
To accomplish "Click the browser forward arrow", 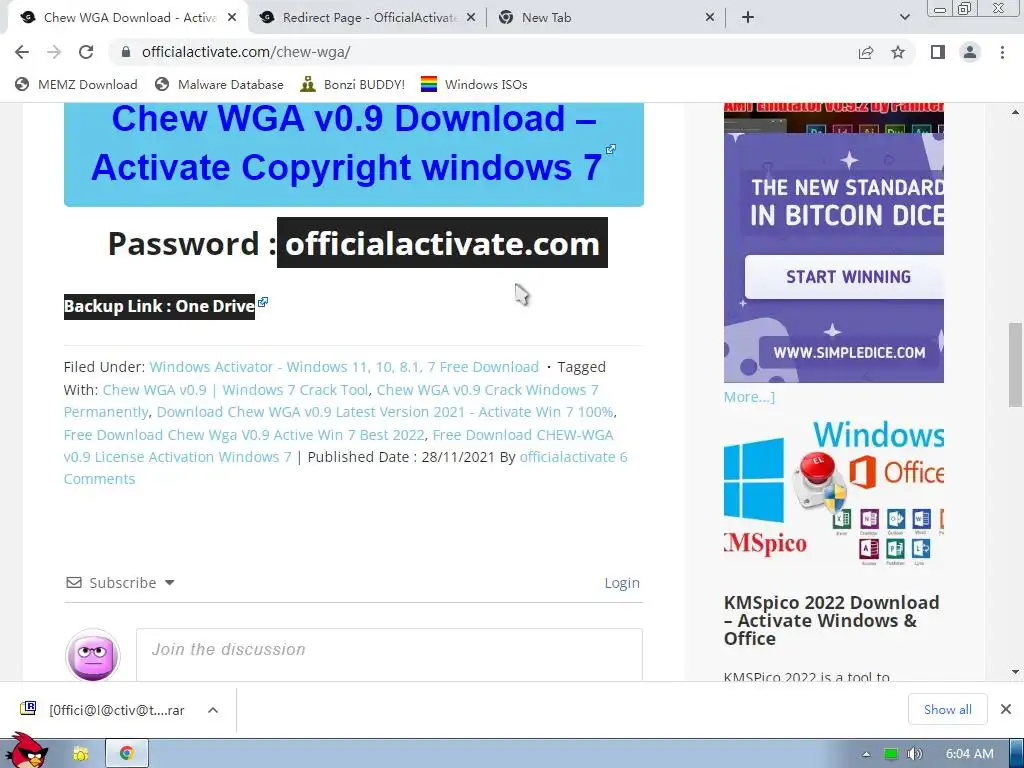I will click(x=54, y=52).
